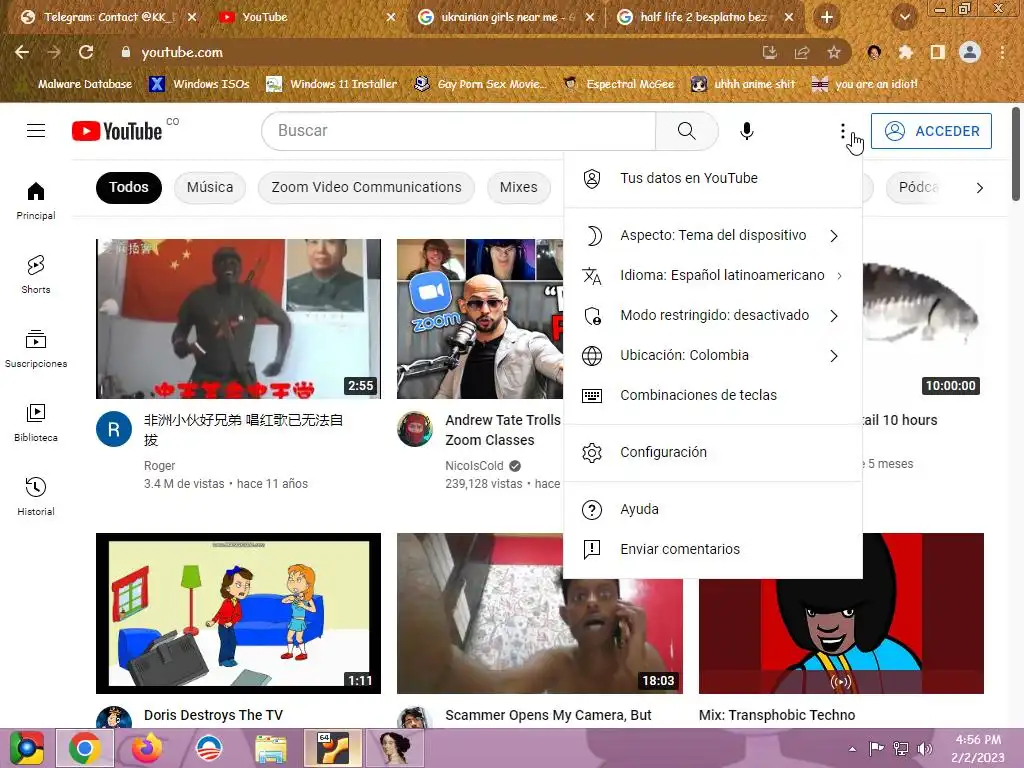Click the taskbar volume speaker icon
The height and width of the screenshot is (768, 1024).
(924, 749)
